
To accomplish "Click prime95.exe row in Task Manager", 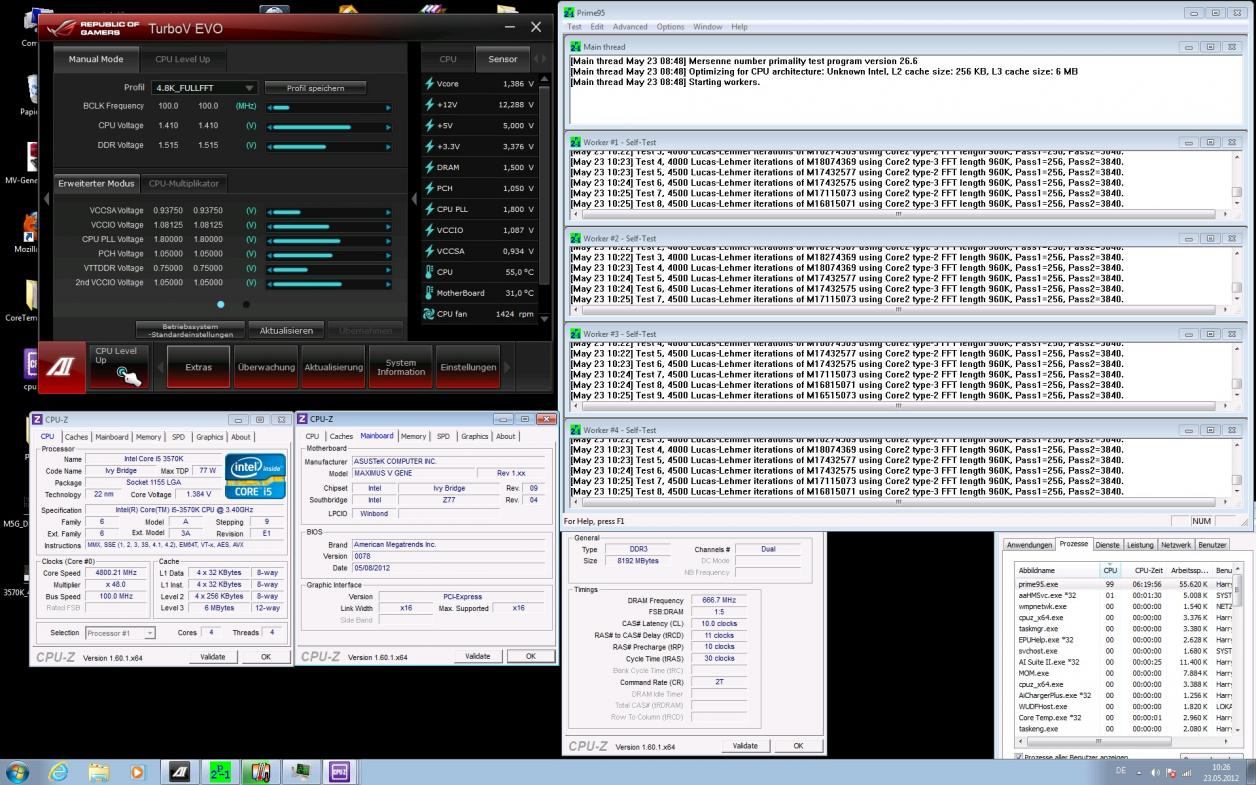I will point(1123,584).
